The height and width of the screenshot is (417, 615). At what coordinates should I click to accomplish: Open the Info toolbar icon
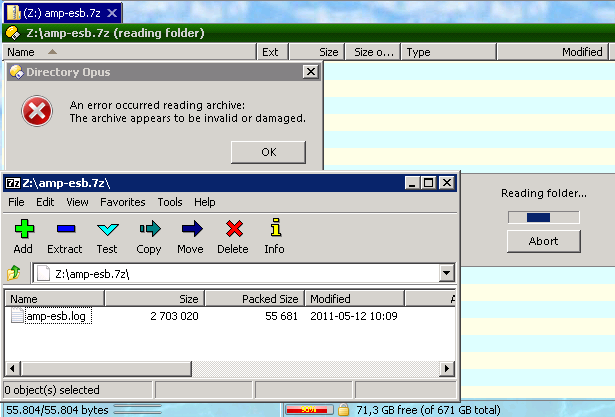276,228
